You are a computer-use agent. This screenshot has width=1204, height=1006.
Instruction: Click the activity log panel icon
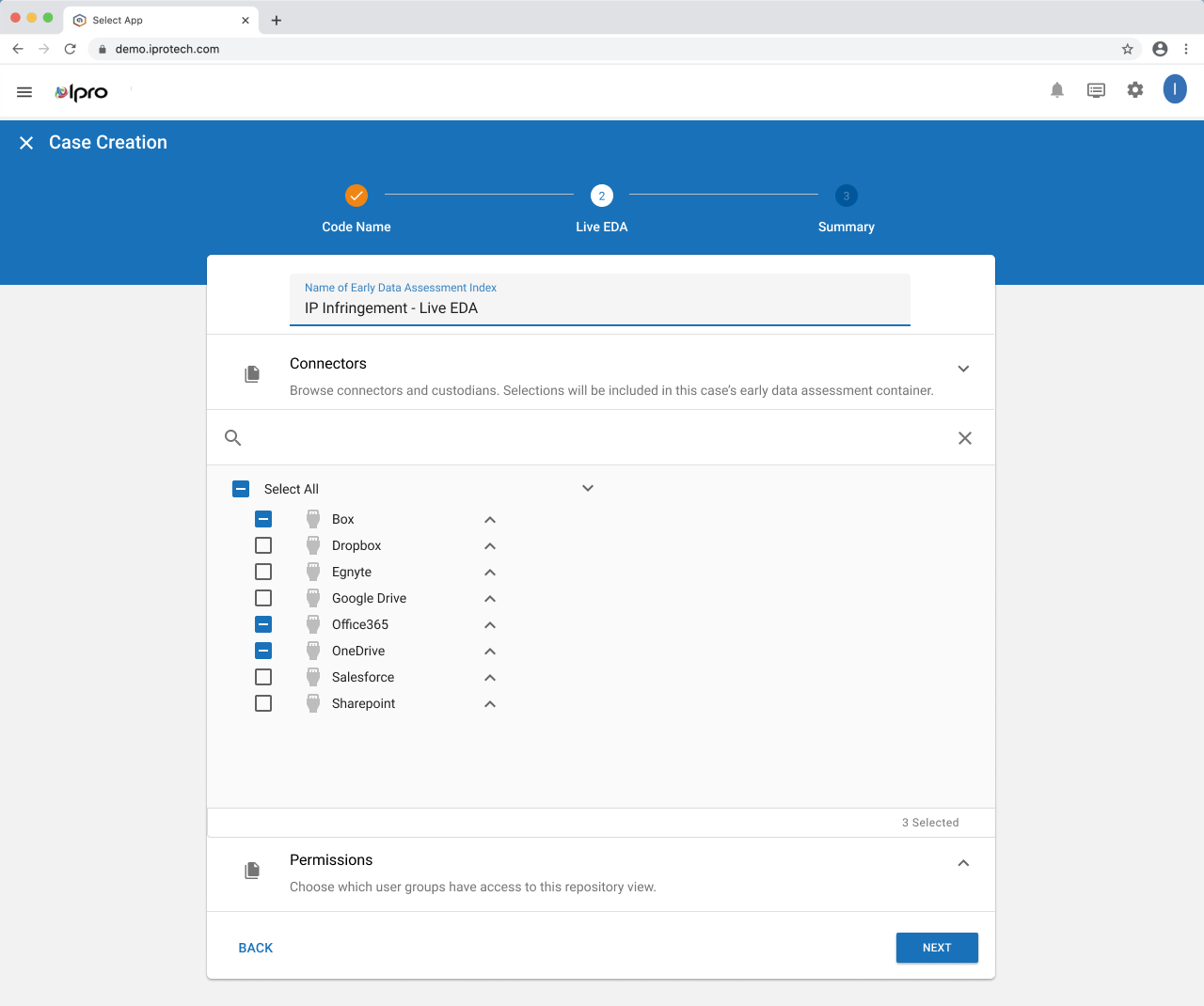coord(1096,89)
